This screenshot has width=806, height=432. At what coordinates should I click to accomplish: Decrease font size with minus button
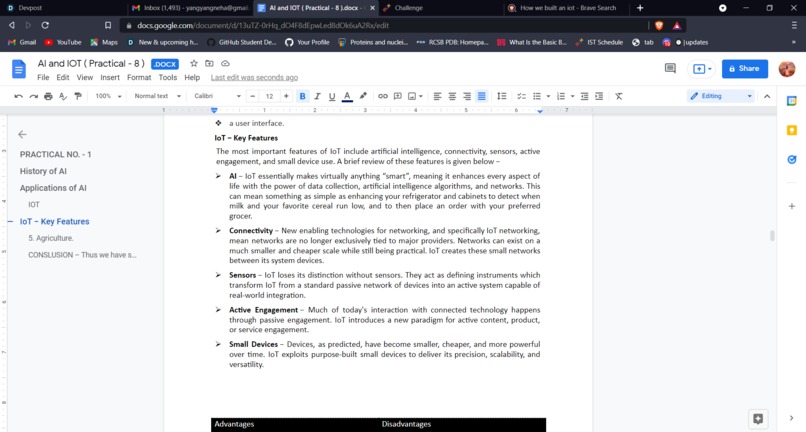252,96
